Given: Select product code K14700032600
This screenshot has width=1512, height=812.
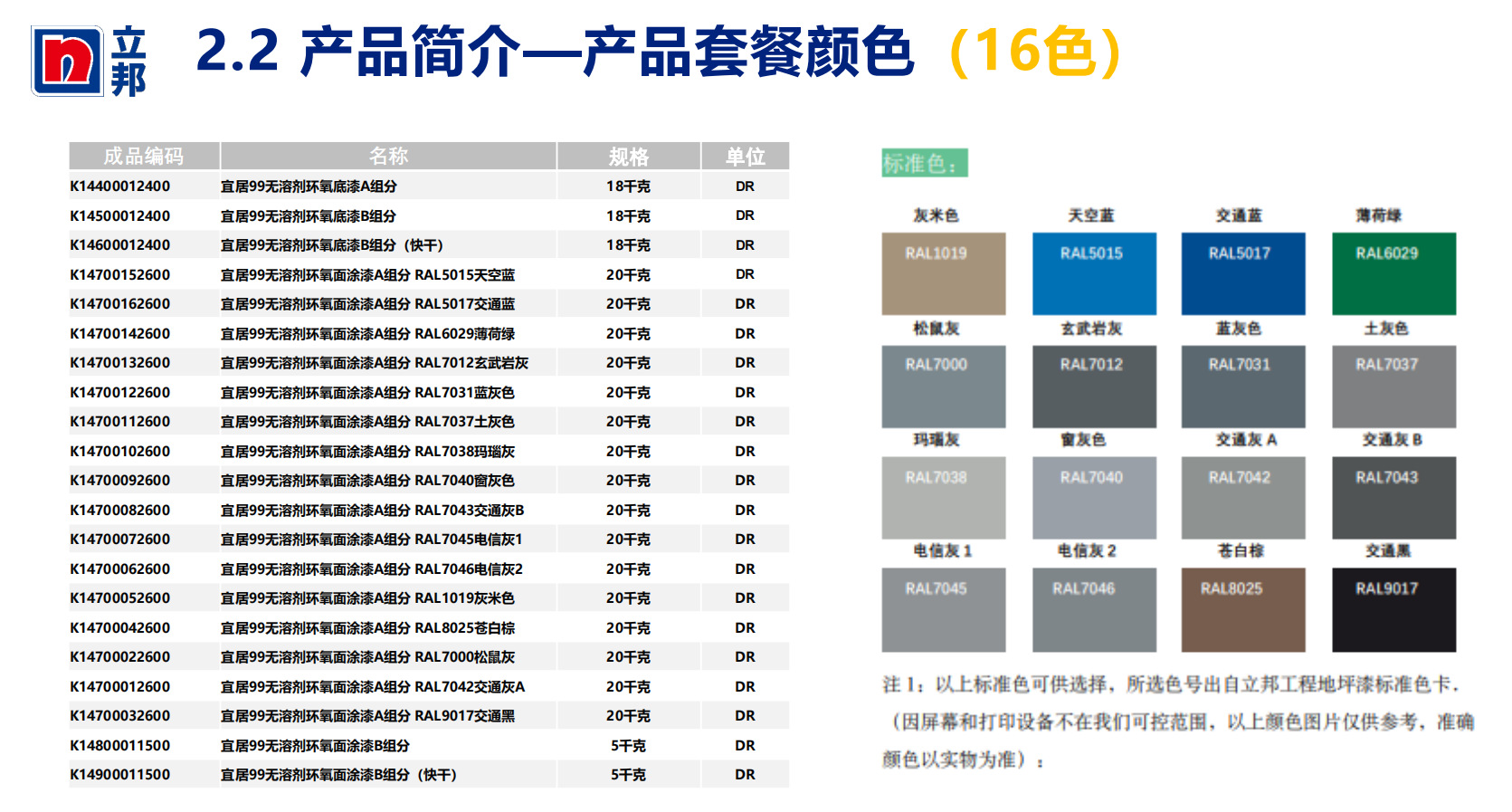Looking at the screenshot, I should pos(120,716).
